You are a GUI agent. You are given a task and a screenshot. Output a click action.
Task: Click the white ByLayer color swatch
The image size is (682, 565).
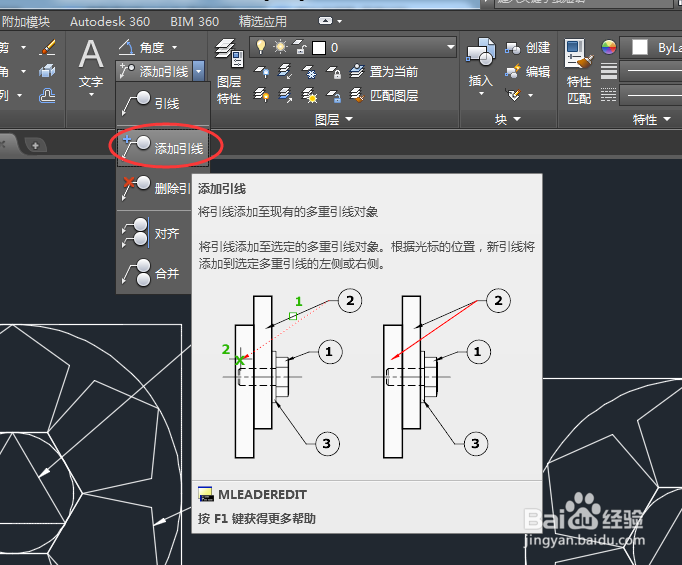(640, 47)
